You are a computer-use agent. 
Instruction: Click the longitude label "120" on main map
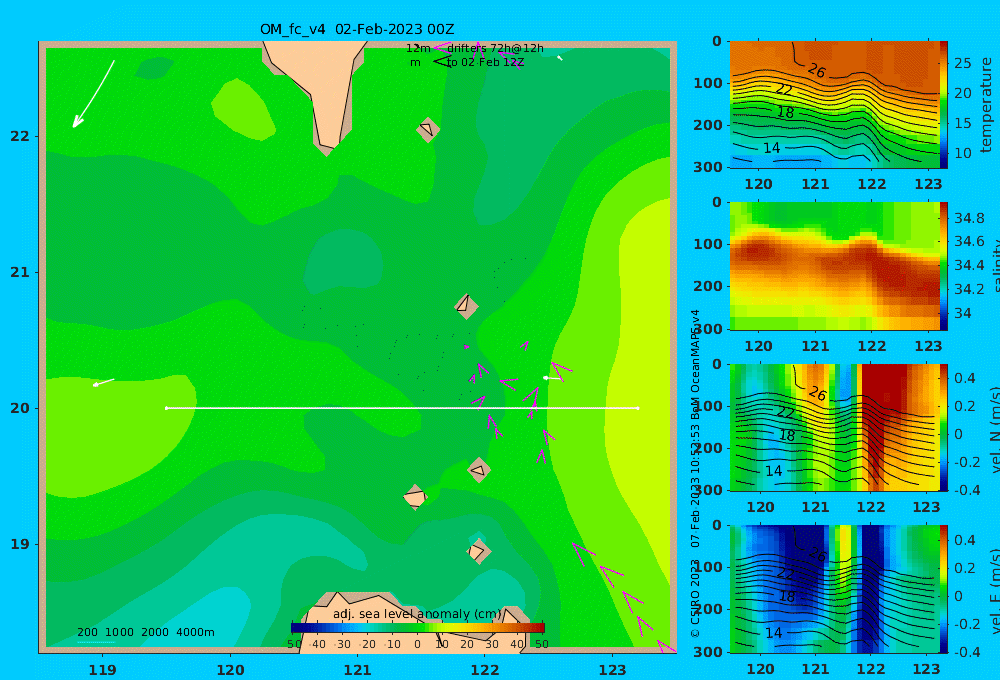(x=230, y=670)
